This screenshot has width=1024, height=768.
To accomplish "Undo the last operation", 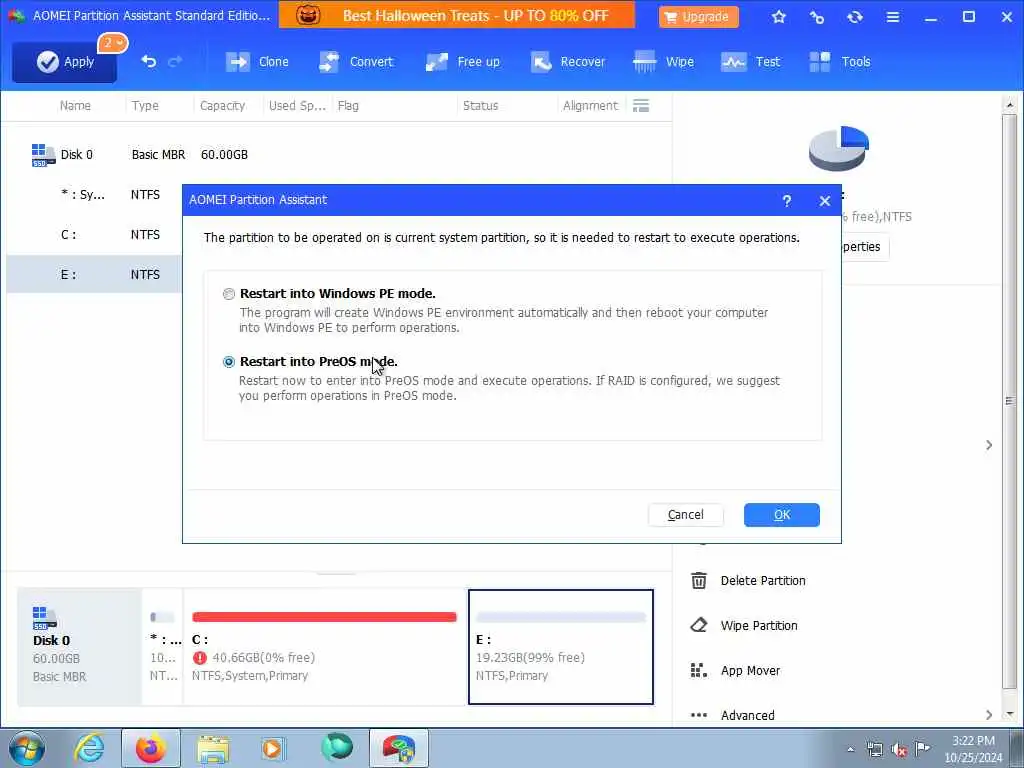I will (148, 61).
